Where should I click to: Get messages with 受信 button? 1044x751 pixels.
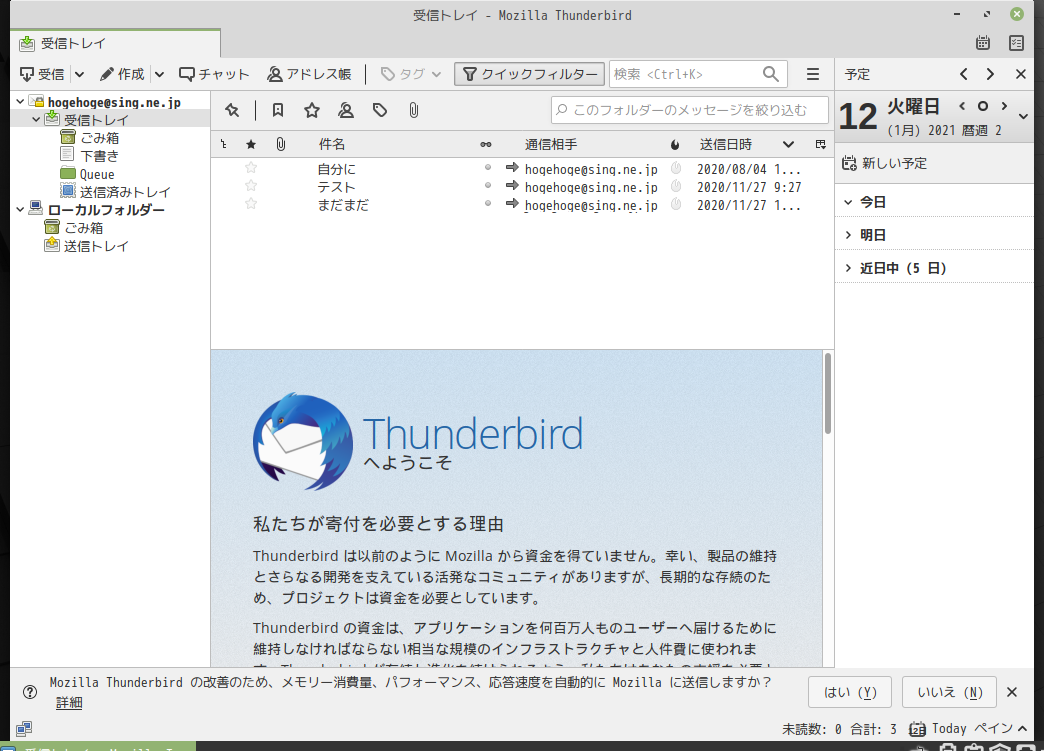(42, 74)
